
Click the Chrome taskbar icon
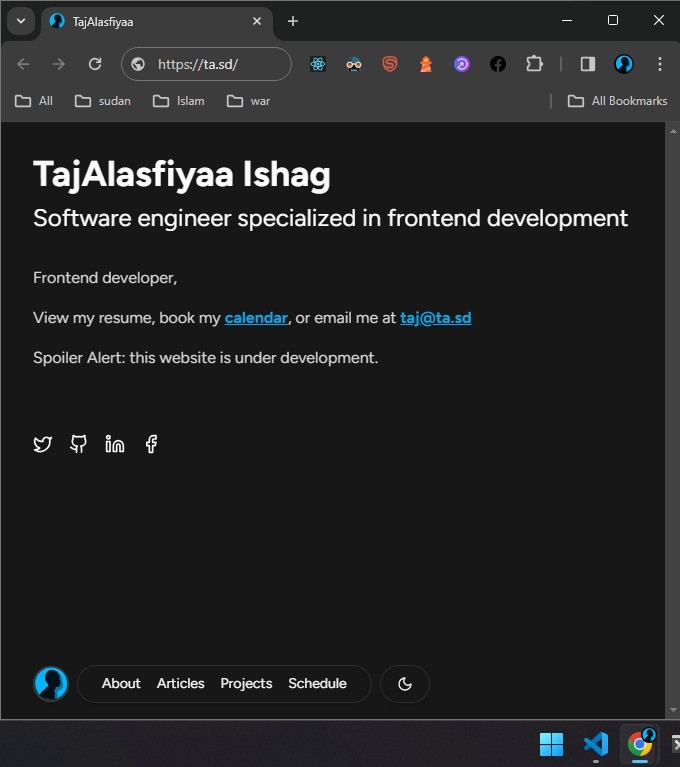[640, 744]
